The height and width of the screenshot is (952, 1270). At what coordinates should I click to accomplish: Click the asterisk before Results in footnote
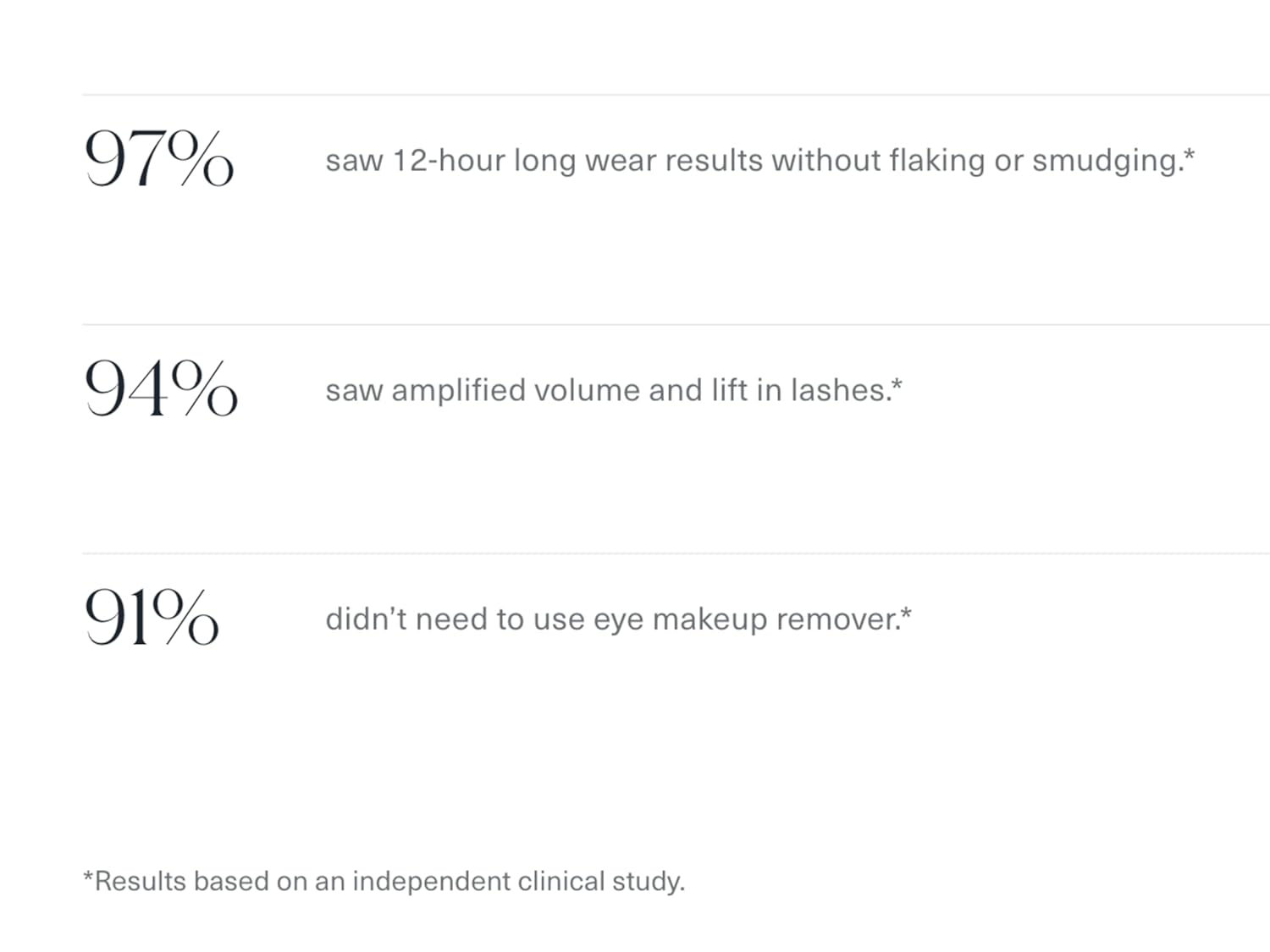click(88, 876)
